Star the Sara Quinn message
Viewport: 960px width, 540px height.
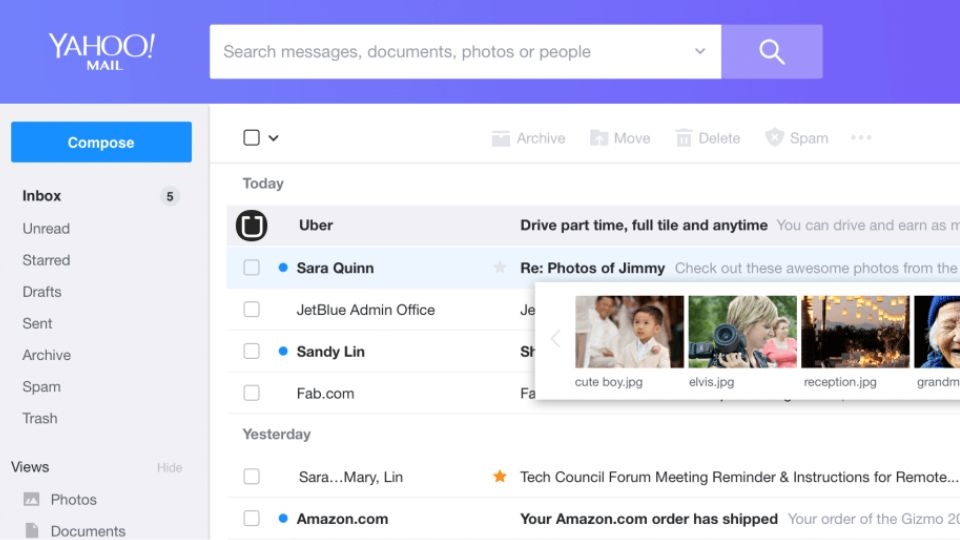point(500,267)
